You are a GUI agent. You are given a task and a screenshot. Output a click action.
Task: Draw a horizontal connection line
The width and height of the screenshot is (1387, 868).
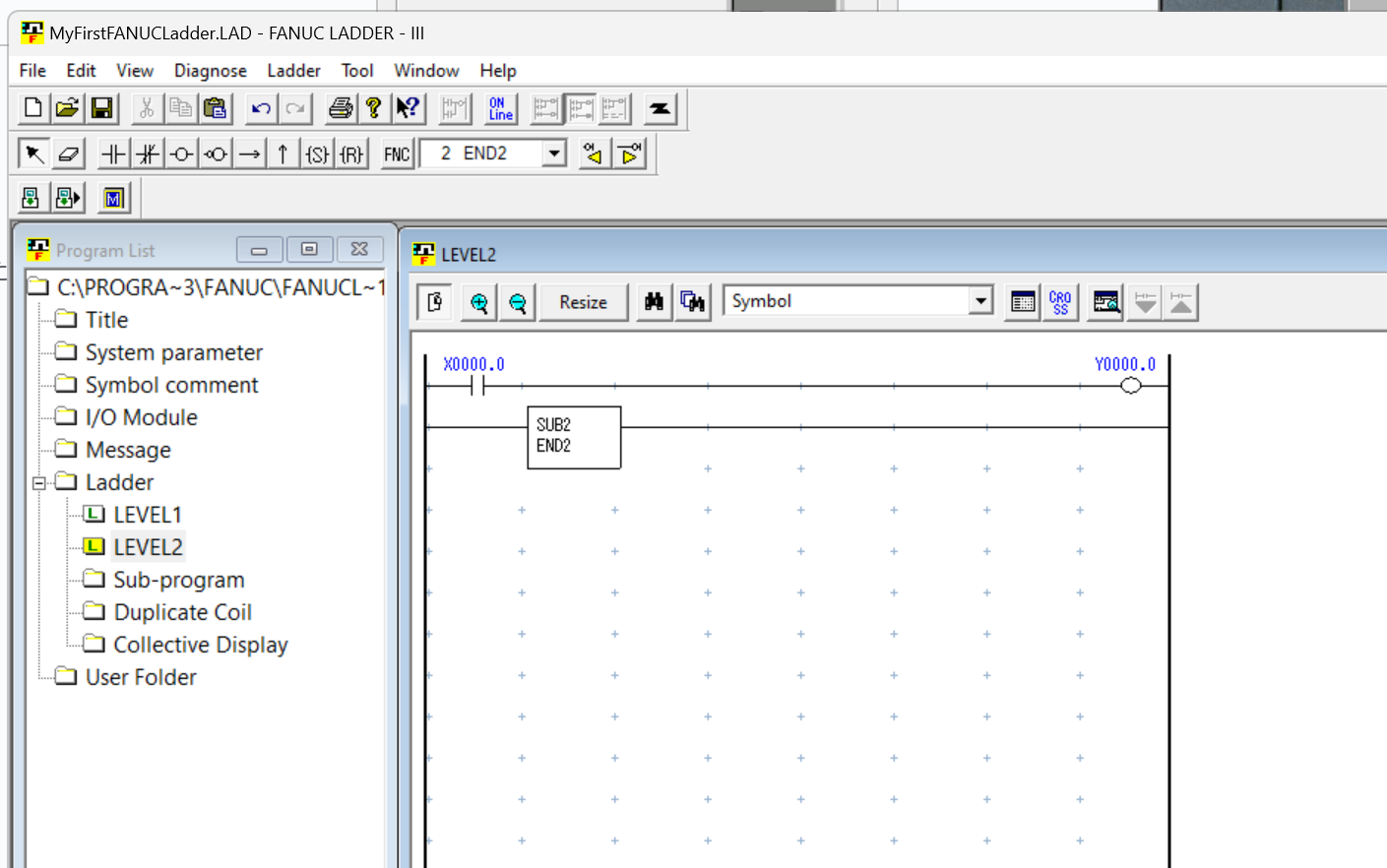point(250,154)
